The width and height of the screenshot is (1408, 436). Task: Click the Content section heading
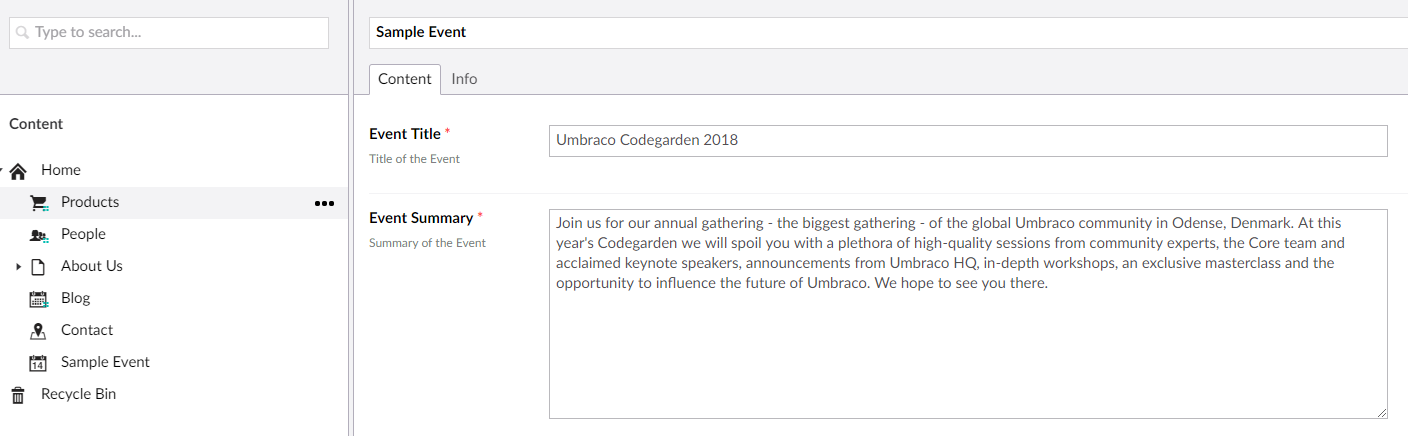tap(36, 124)
